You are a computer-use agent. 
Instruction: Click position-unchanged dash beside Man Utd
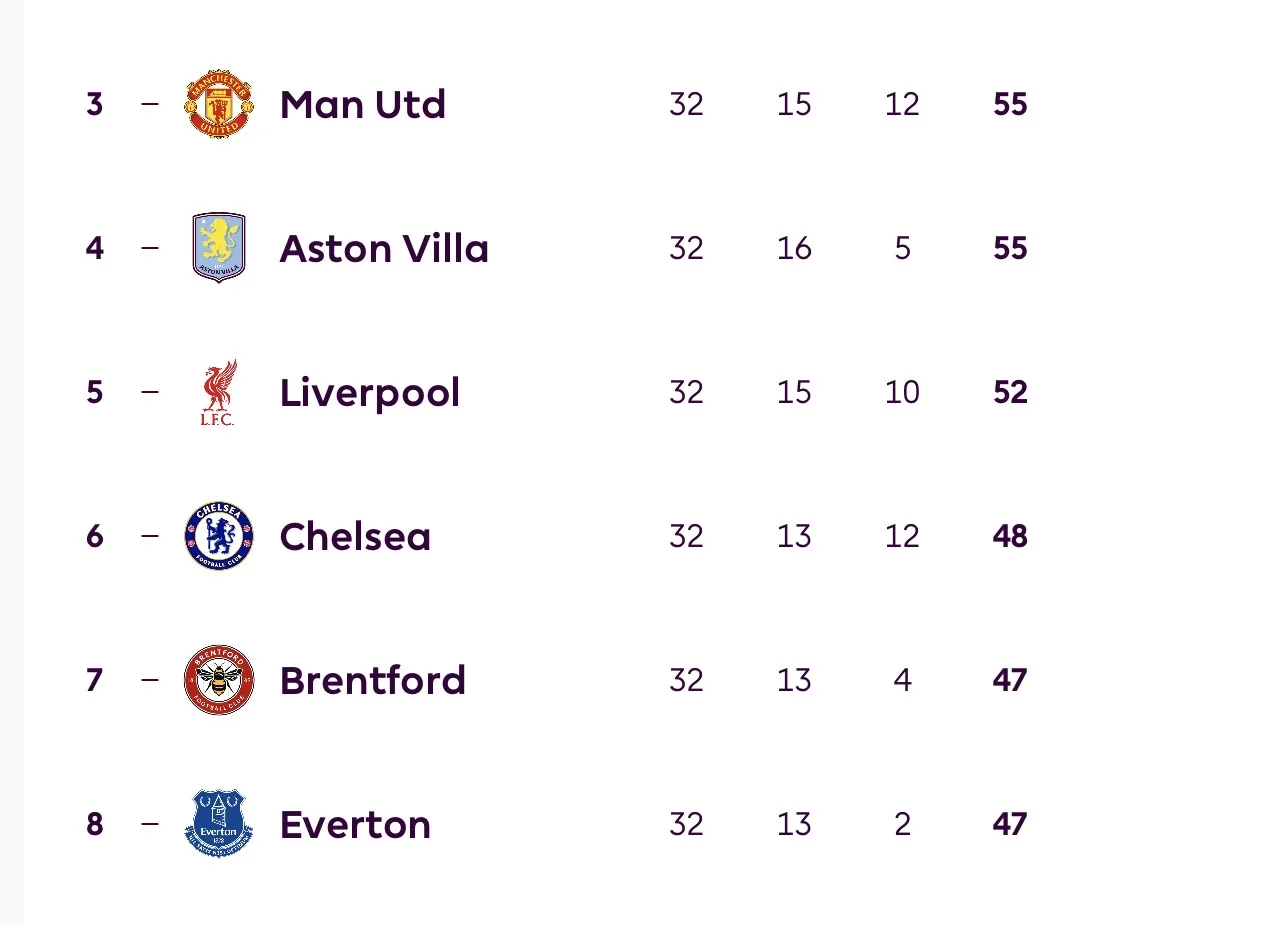click(150, 104)
